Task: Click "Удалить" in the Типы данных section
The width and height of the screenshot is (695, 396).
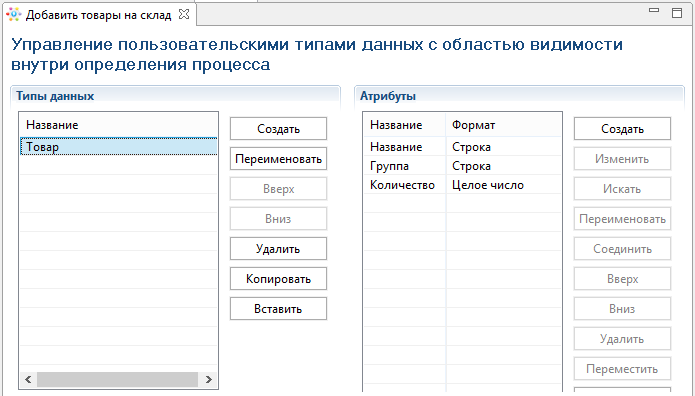Action: (x=278, y=249)
